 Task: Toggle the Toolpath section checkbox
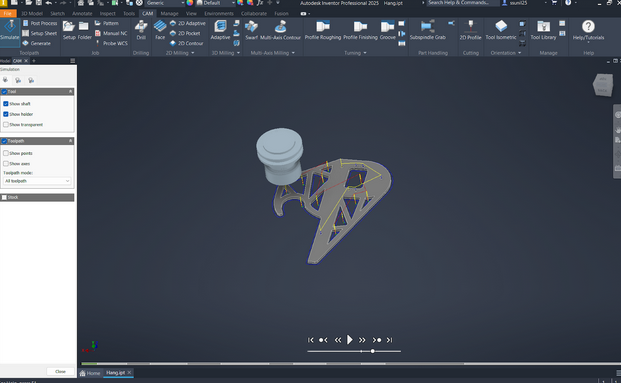pyautogui.click(x=4, y=141)
